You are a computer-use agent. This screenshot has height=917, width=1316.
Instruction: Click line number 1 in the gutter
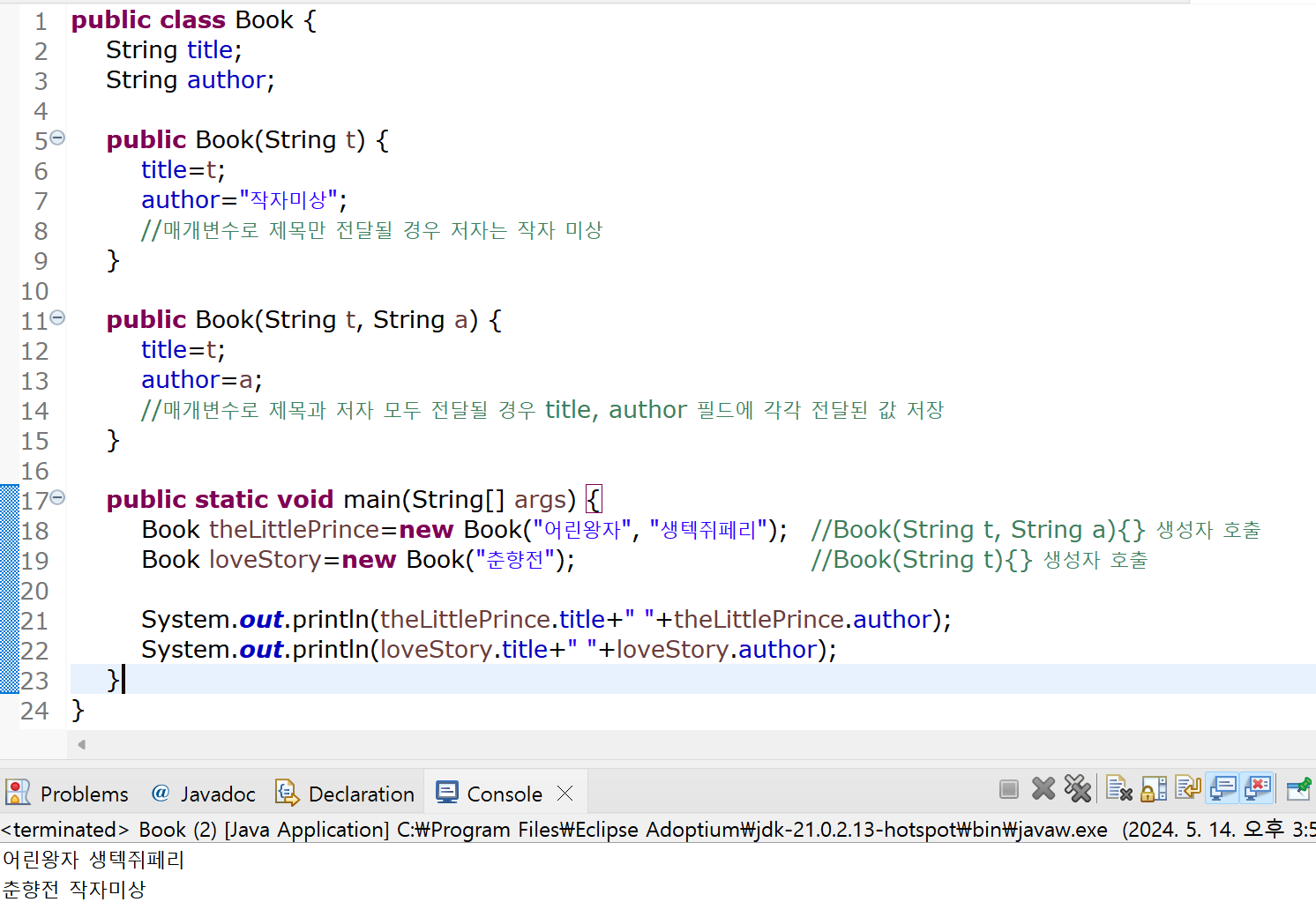pyautogui.click(x=41, y=21)
